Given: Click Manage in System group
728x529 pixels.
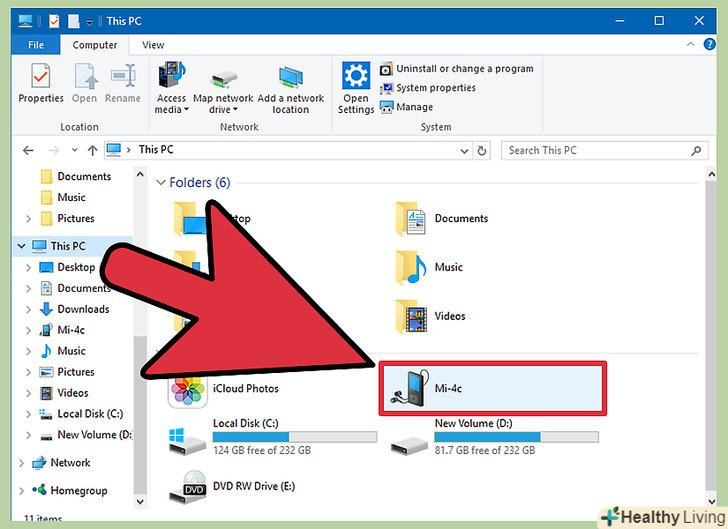Looking at the screenshot, I should (406, 107).
